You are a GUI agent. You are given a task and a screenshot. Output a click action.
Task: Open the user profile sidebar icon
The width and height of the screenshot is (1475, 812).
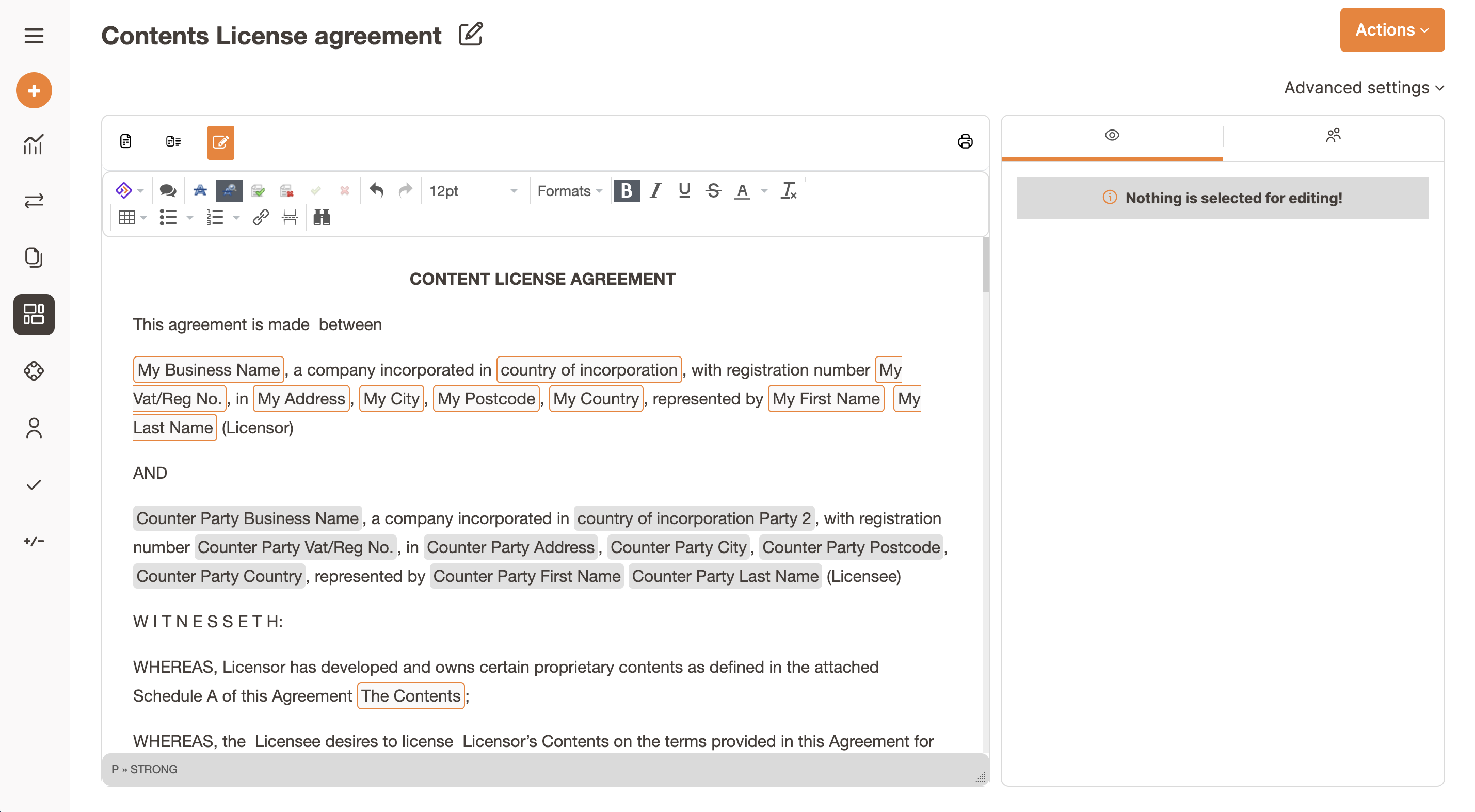[x=34, y=428]
